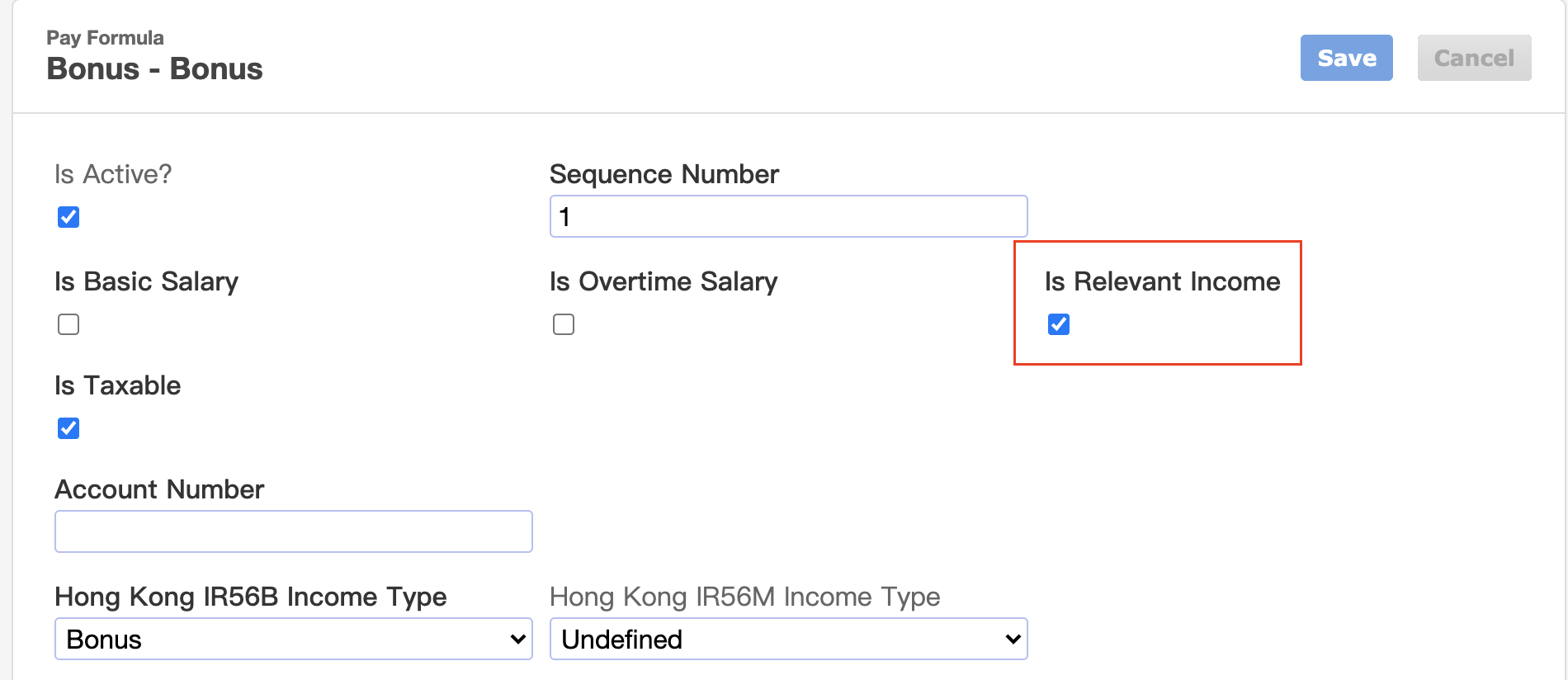The image size is (1568, 680).
Task: Click the Is Taxable label text
Action: pyautogui.click(x=117, y=385)
